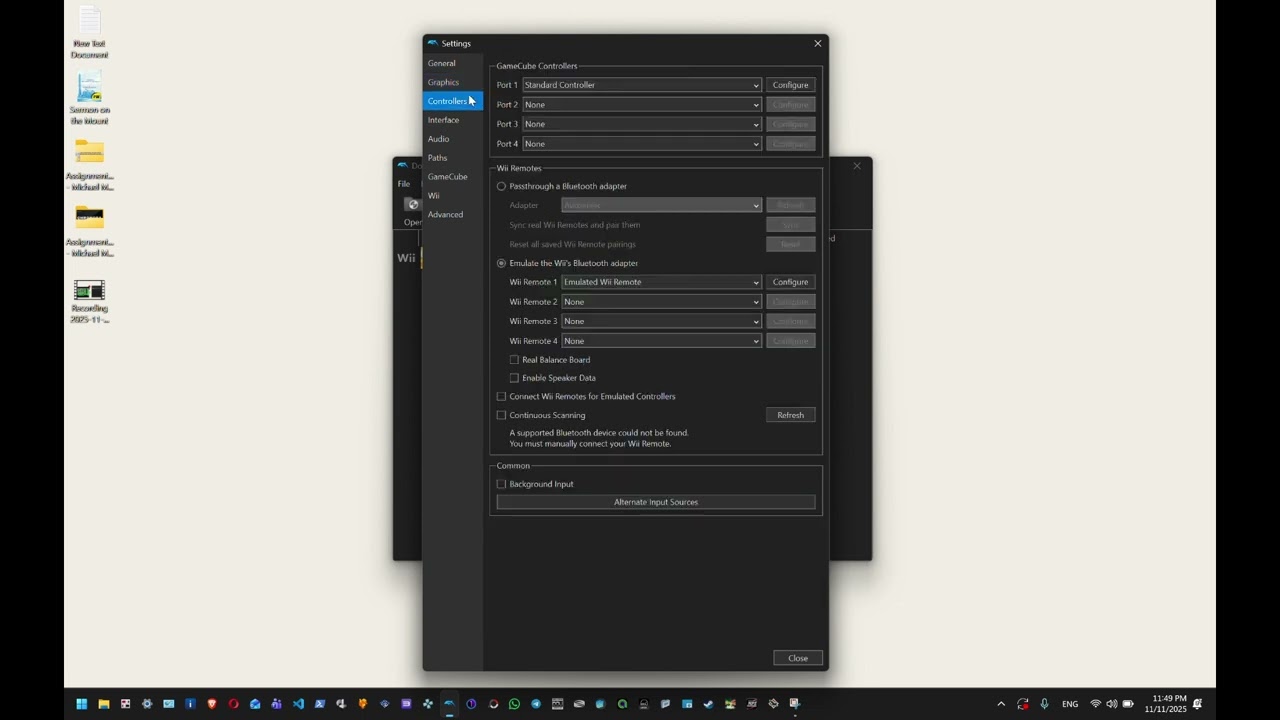Open Alternate Input Sources
Image resolution: width=1280 pixels, height=720 pixels.
(x=656, y=502)
